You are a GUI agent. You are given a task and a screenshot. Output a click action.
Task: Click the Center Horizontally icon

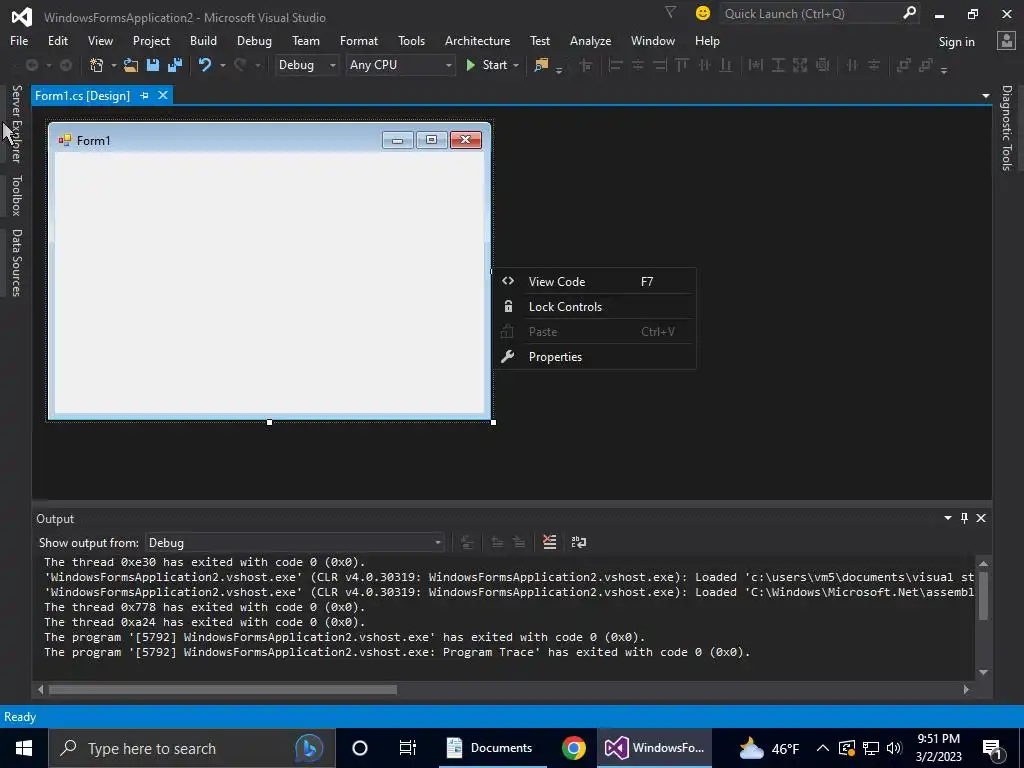coord(852,65)
